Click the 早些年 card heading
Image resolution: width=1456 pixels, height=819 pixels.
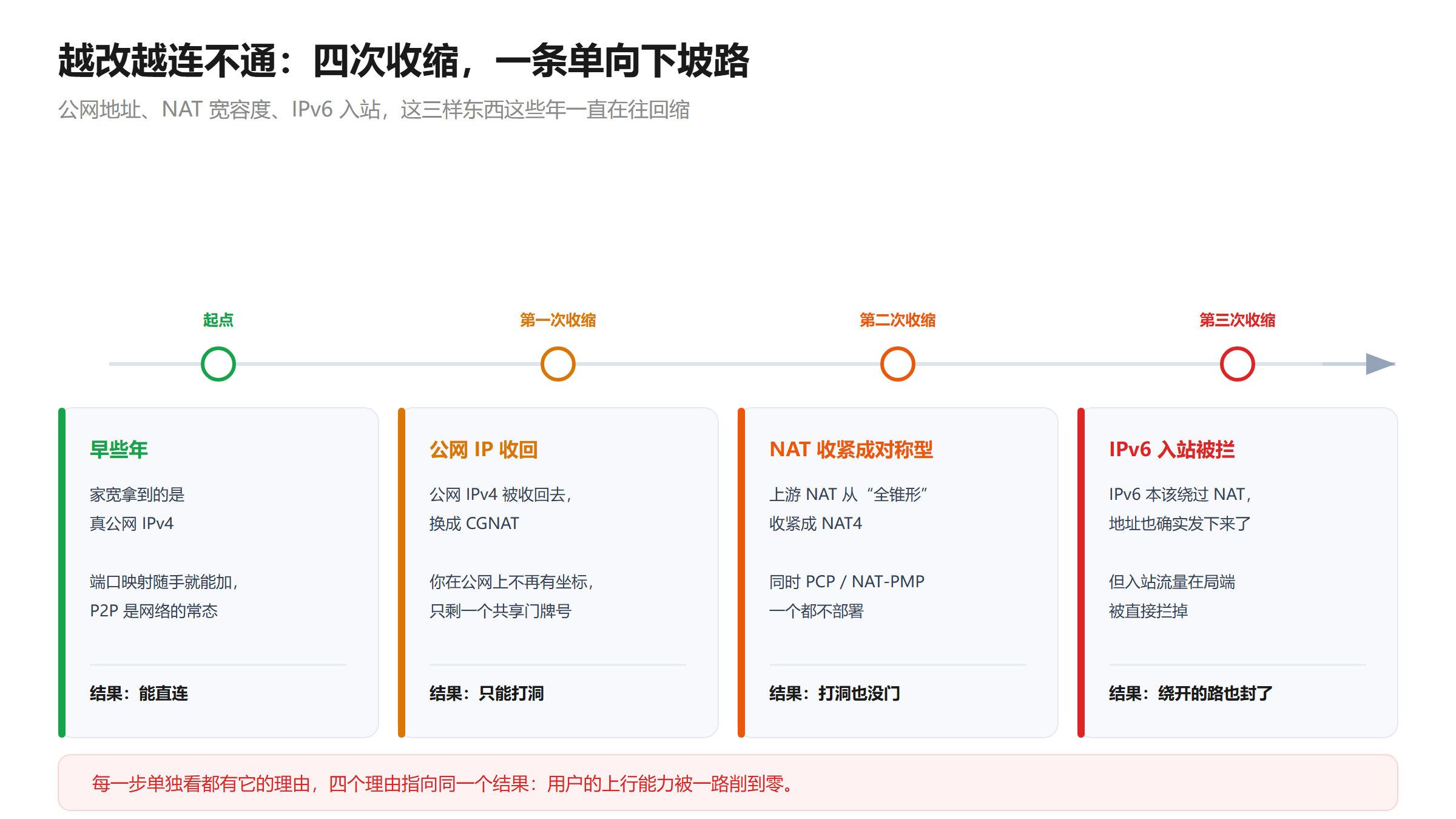(119, 450)
